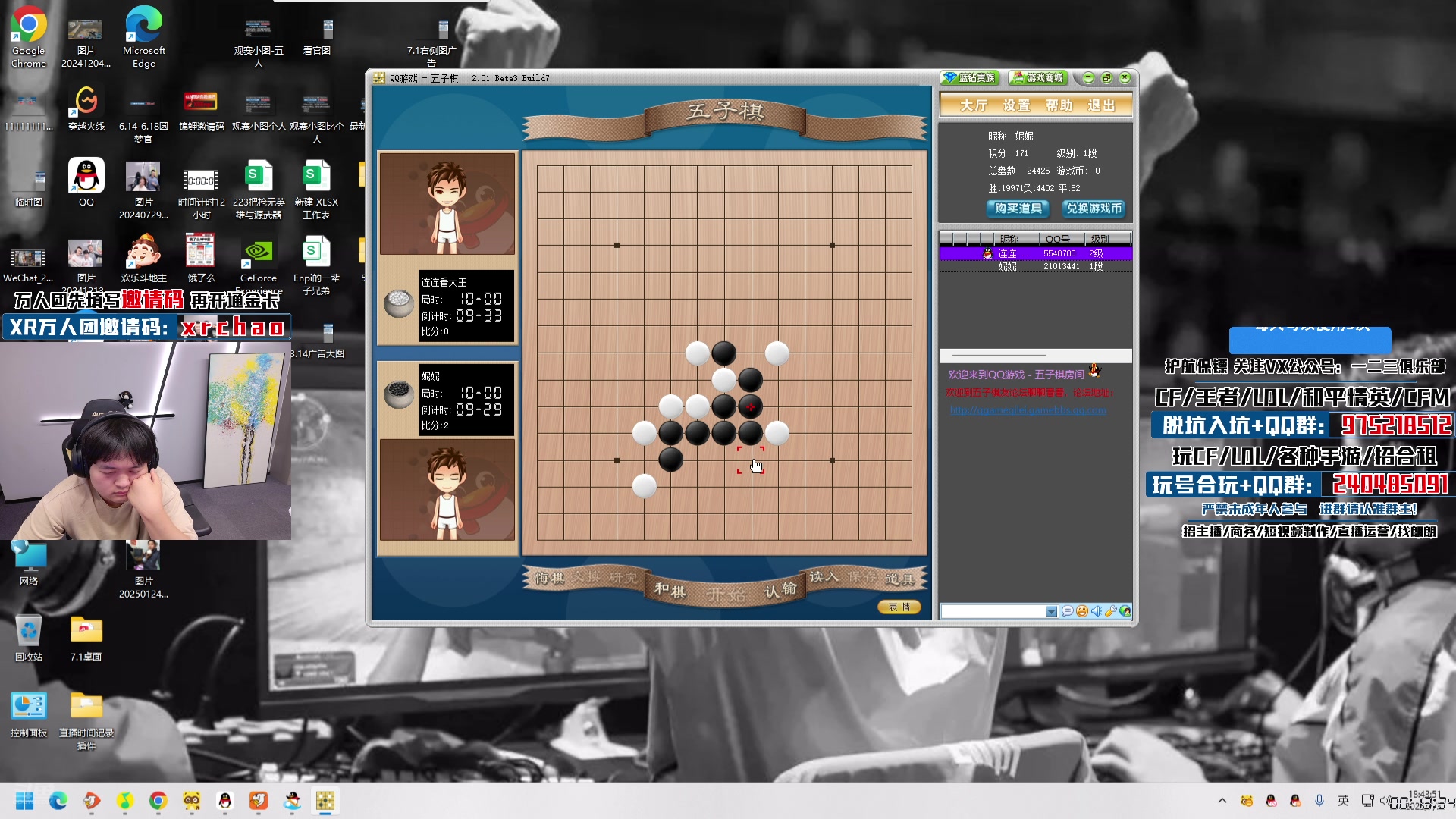The width and height of the screenshot is (1456, 819).
Task: Open the QQ penguin icon in taskbar
Action: click(225, 801)
